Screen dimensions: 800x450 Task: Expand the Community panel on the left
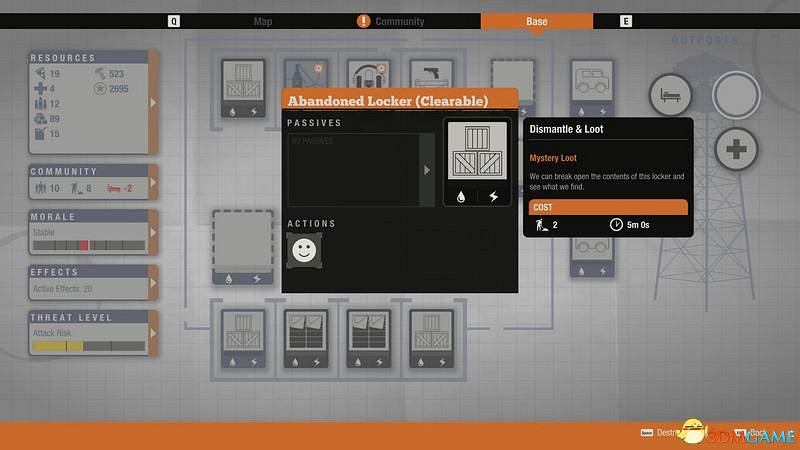(153, 182)
